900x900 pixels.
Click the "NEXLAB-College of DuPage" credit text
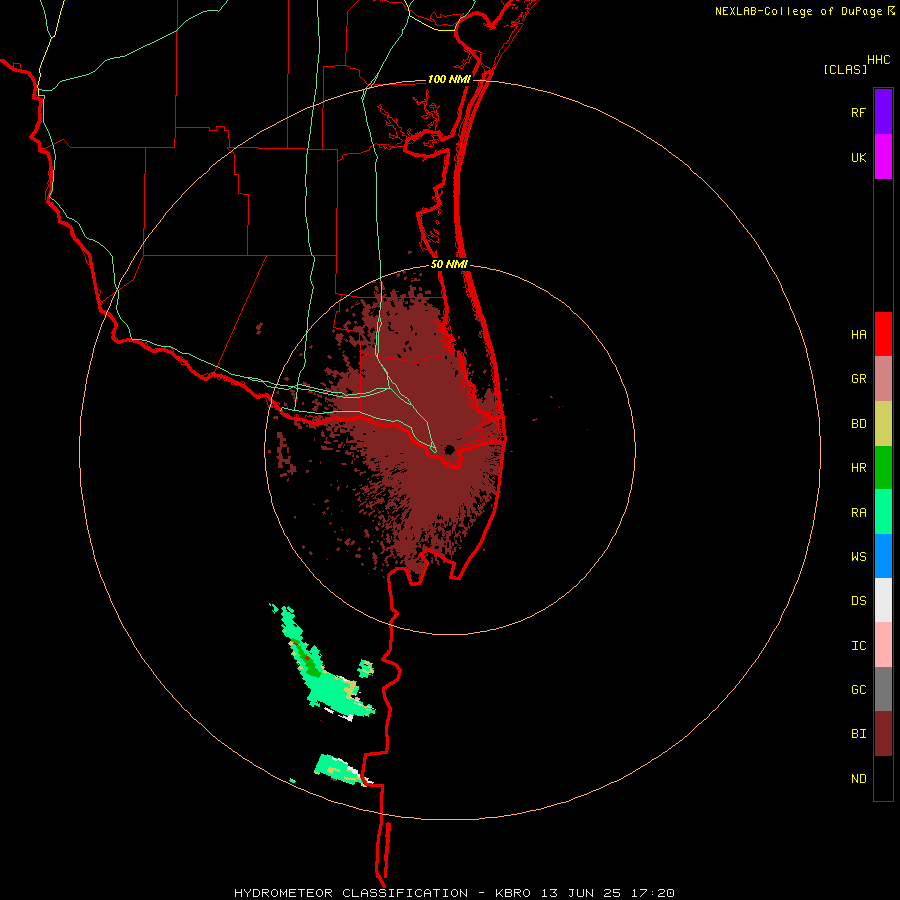point(800,11)
